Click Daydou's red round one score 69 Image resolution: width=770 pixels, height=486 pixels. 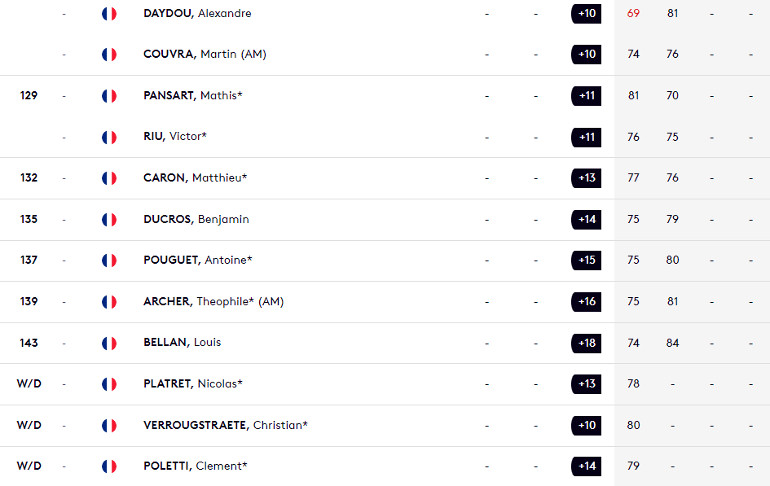(x=633, y=14)
